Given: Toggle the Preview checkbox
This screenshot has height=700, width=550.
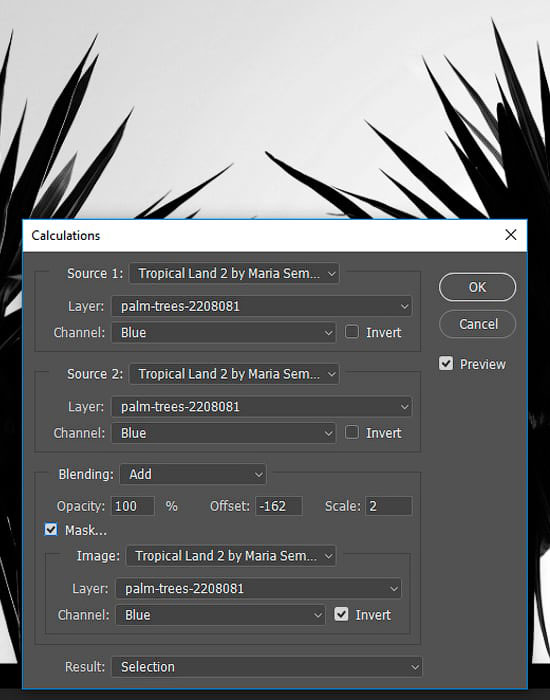Looking at the screenshot, I should tap(446, 363).
